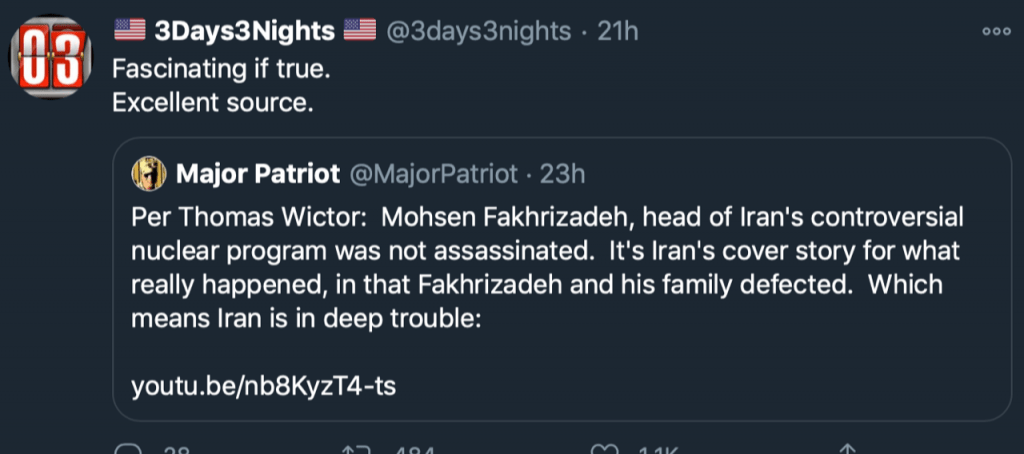Click the share upload arrow icon

[x=847, y=449]
